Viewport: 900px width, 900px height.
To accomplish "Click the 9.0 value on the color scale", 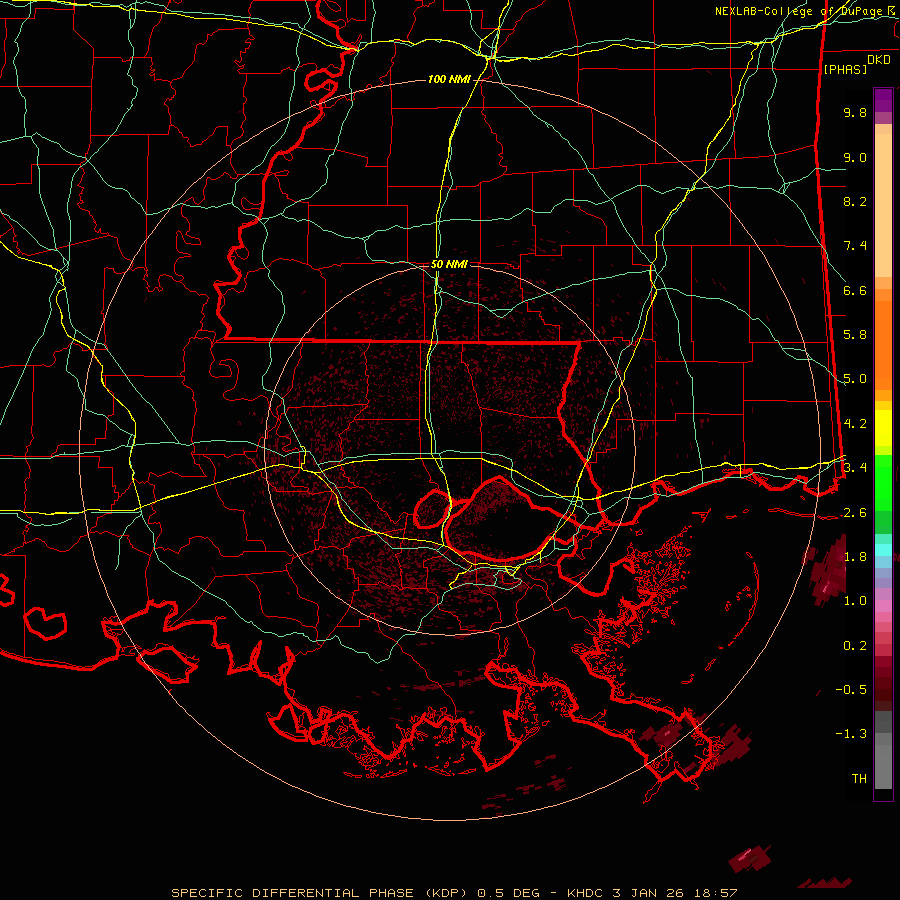I will 855,157.
